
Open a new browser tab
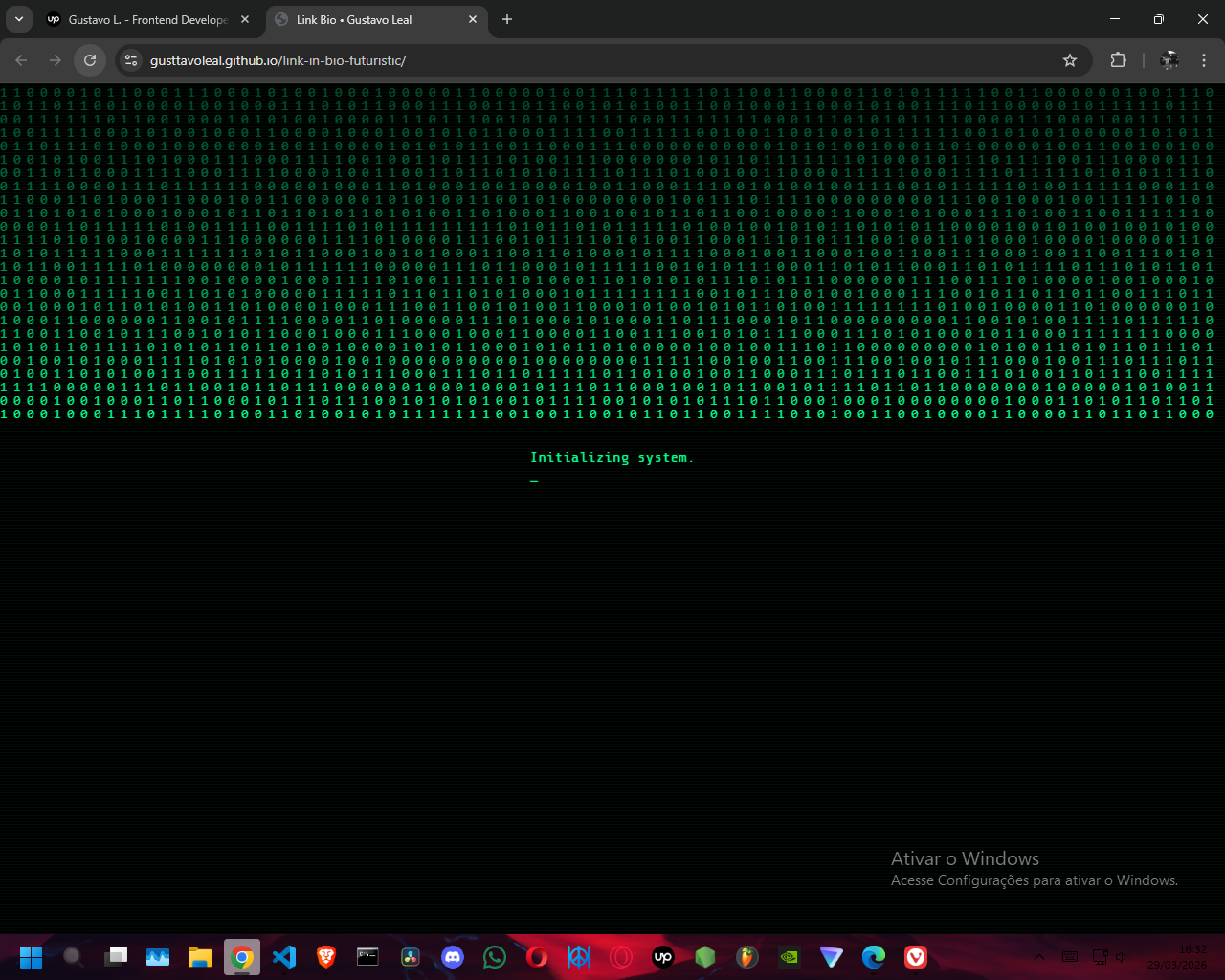point(507,19)
